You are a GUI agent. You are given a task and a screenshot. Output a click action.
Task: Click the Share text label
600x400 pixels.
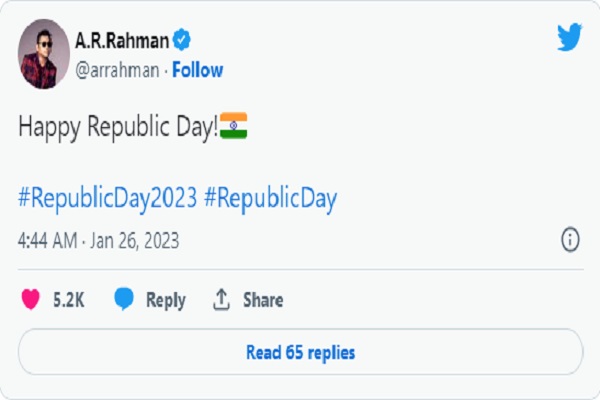click(x=263, y=300)
